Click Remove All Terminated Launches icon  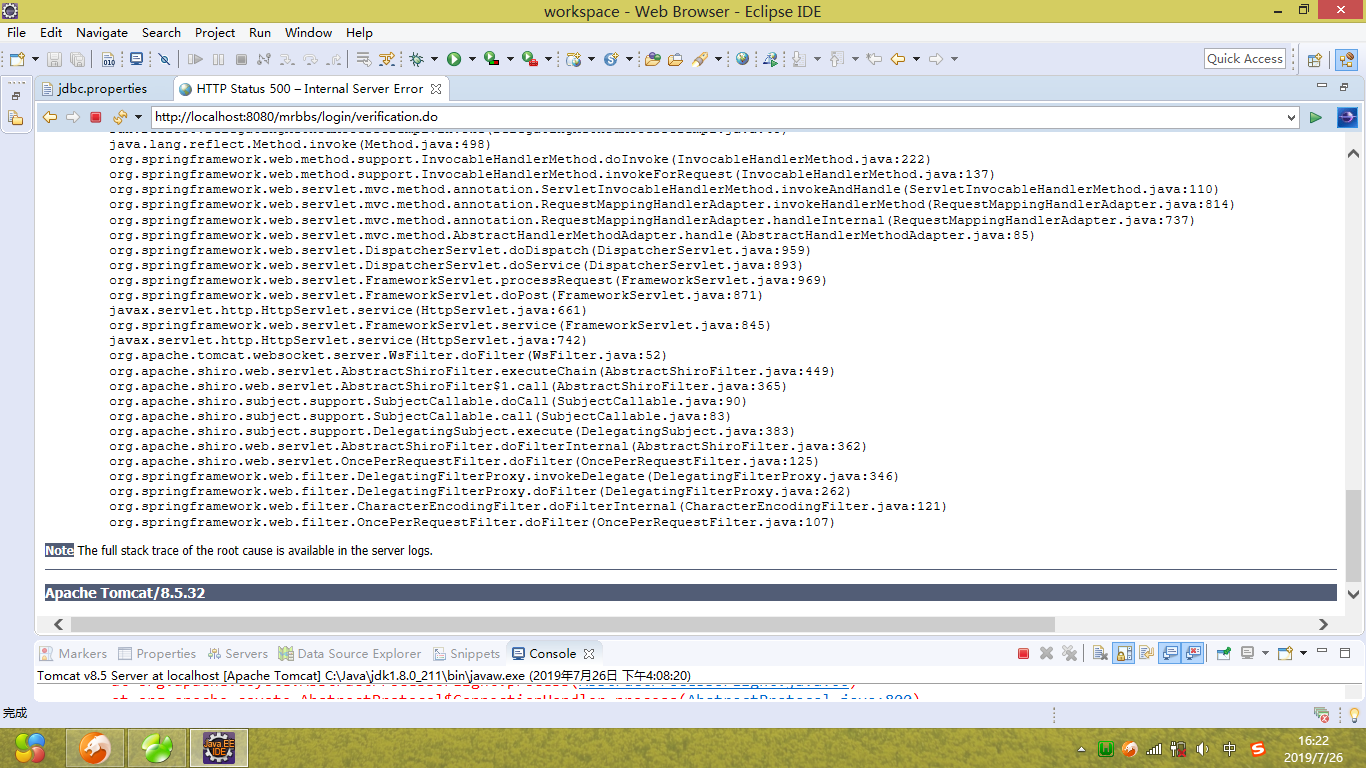pos(1069,653)
